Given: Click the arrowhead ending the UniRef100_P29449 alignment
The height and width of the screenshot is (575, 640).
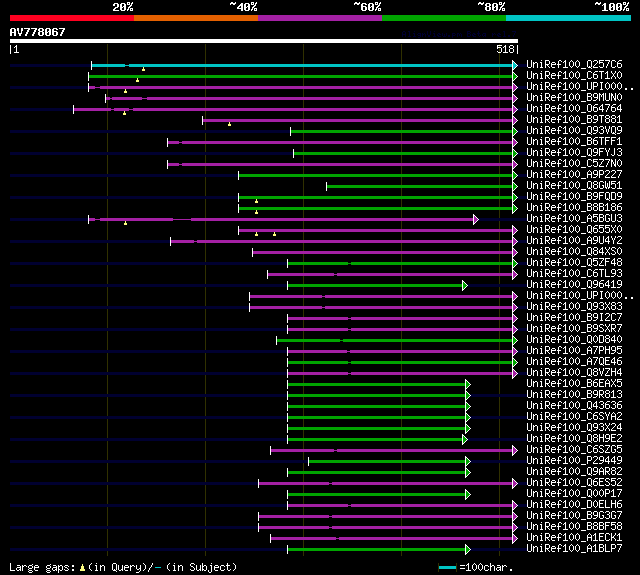Looking at the screenshot, I should tap(468, 462).
